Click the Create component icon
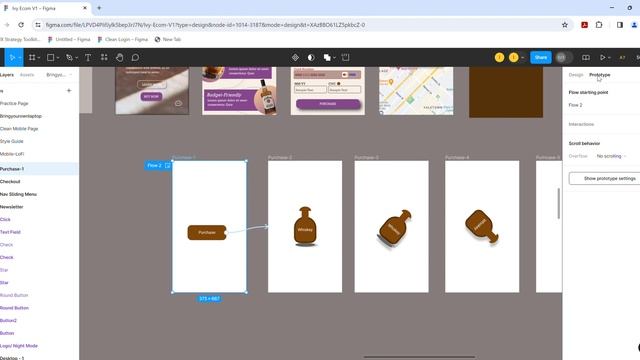Screen dimensions: 640x360 295,58
